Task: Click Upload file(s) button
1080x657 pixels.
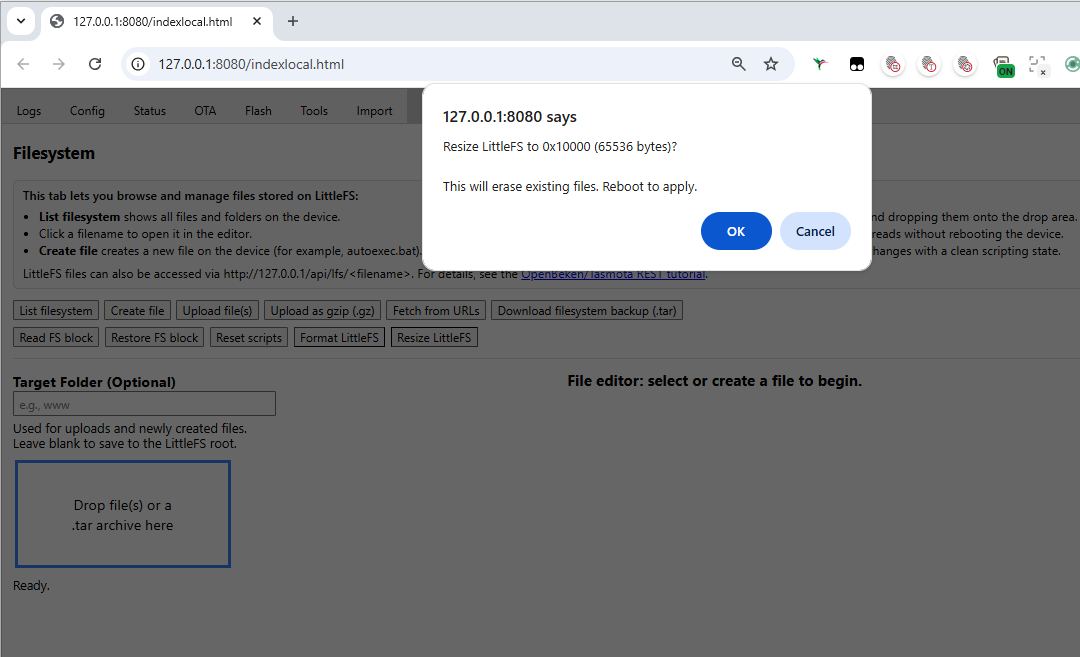Action: pyautogui.click(x=218, y=311)
